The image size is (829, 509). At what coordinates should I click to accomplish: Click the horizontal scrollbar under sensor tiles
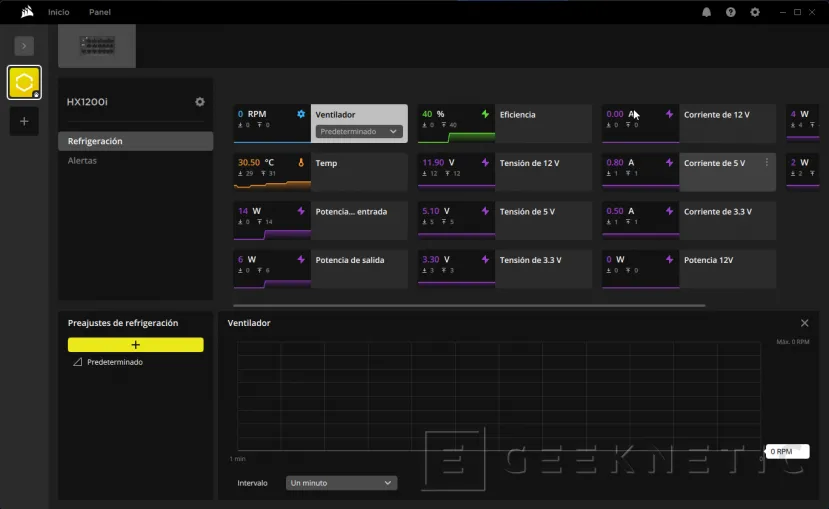(x=469, y=305)
